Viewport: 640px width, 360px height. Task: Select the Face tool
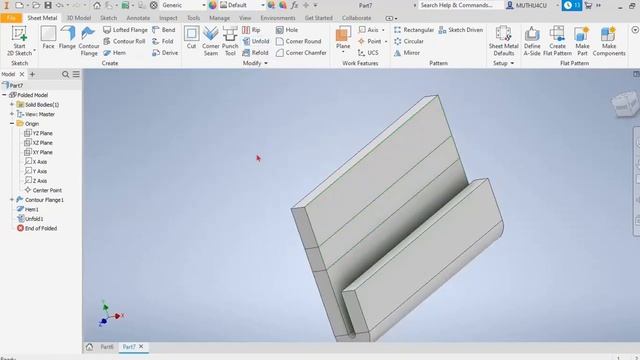point(48,38)
